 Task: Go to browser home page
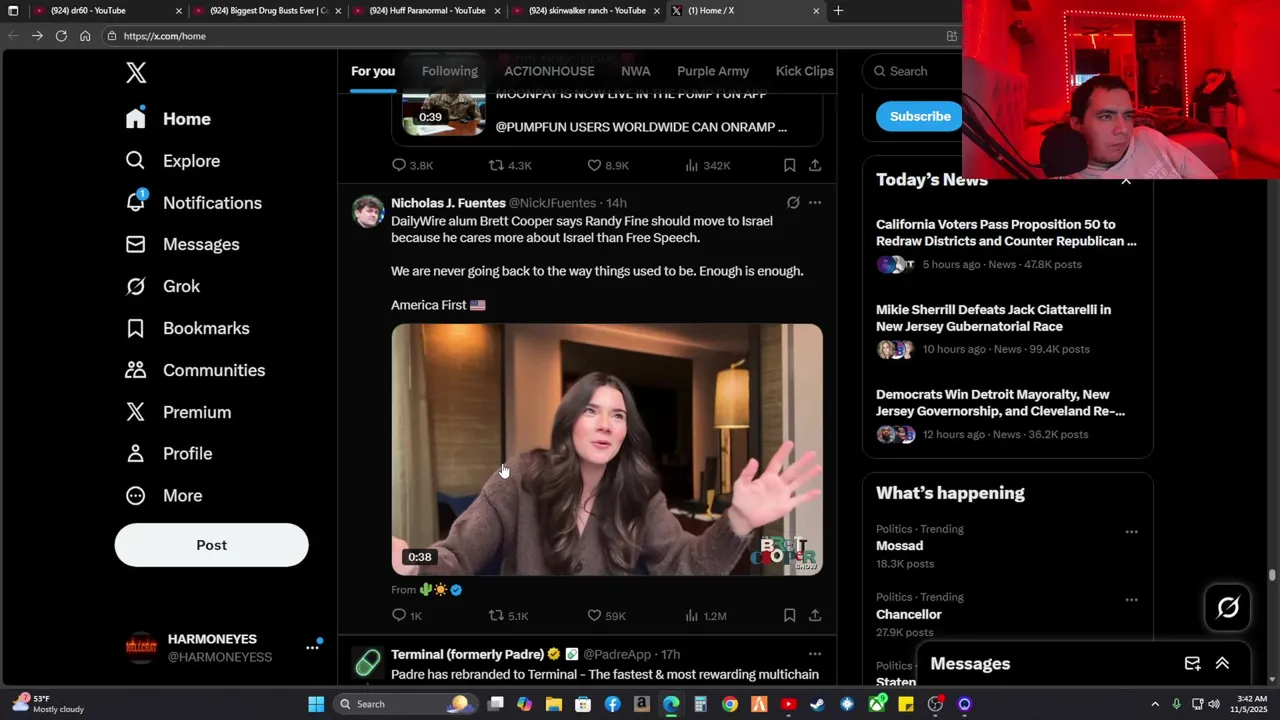click(x=85, y=36)
